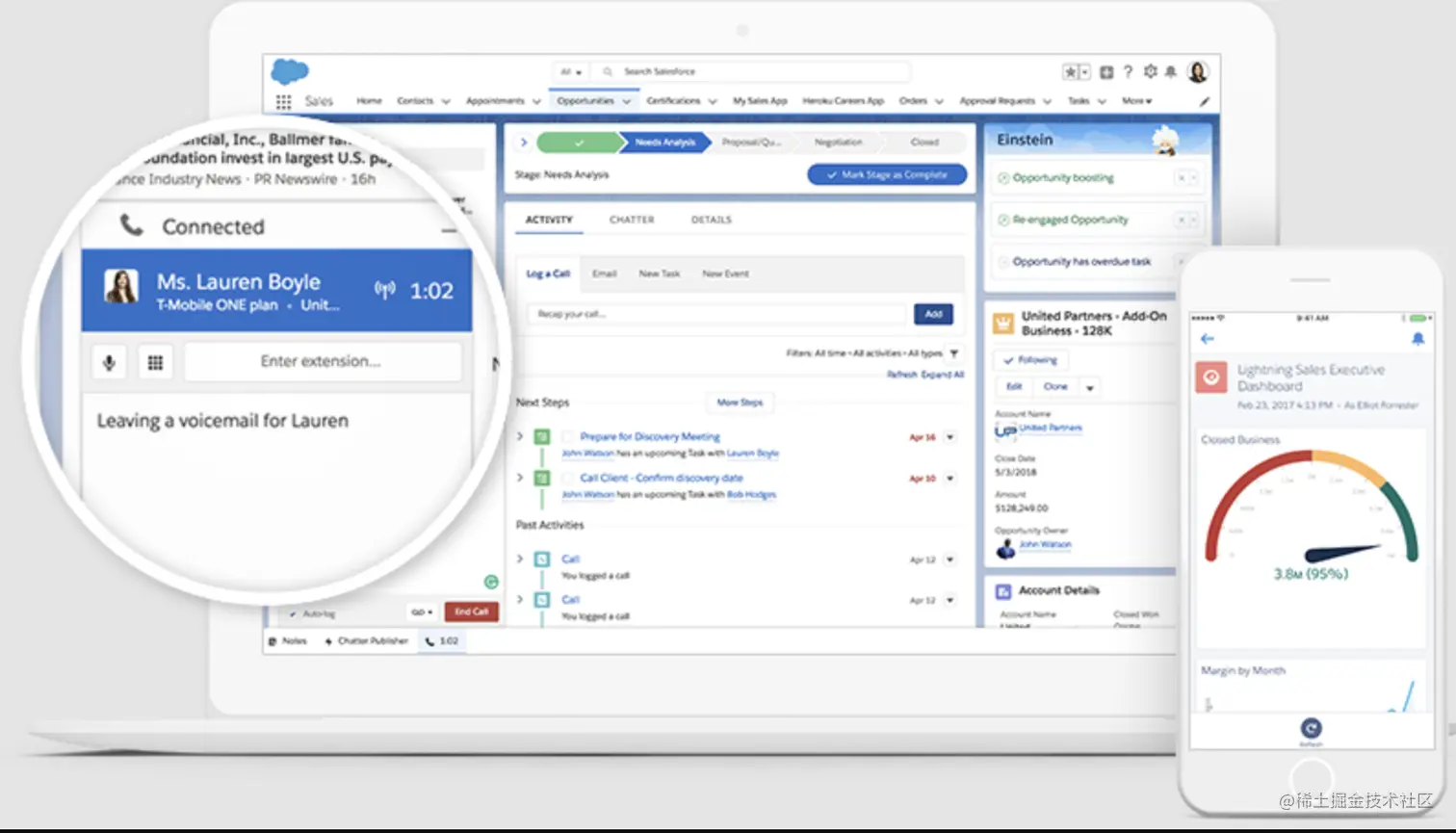Click the back arrow on the phone

(1207, 339)
